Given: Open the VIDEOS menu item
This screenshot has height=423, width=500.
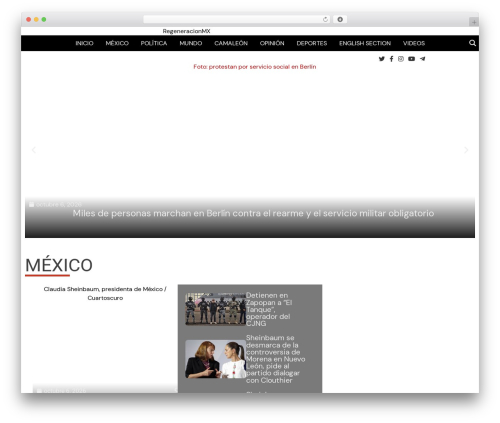Looking at the screenshot, I should 414,43.
